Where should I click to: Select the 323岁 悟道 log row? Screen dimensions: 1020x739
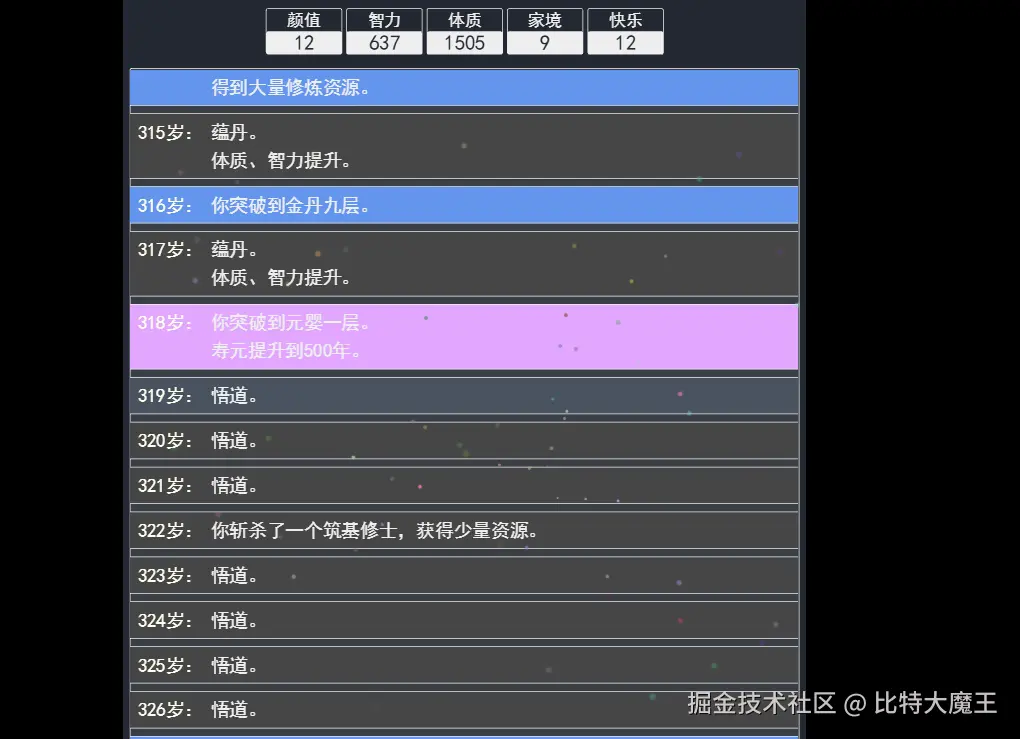[x=463, y=575]
